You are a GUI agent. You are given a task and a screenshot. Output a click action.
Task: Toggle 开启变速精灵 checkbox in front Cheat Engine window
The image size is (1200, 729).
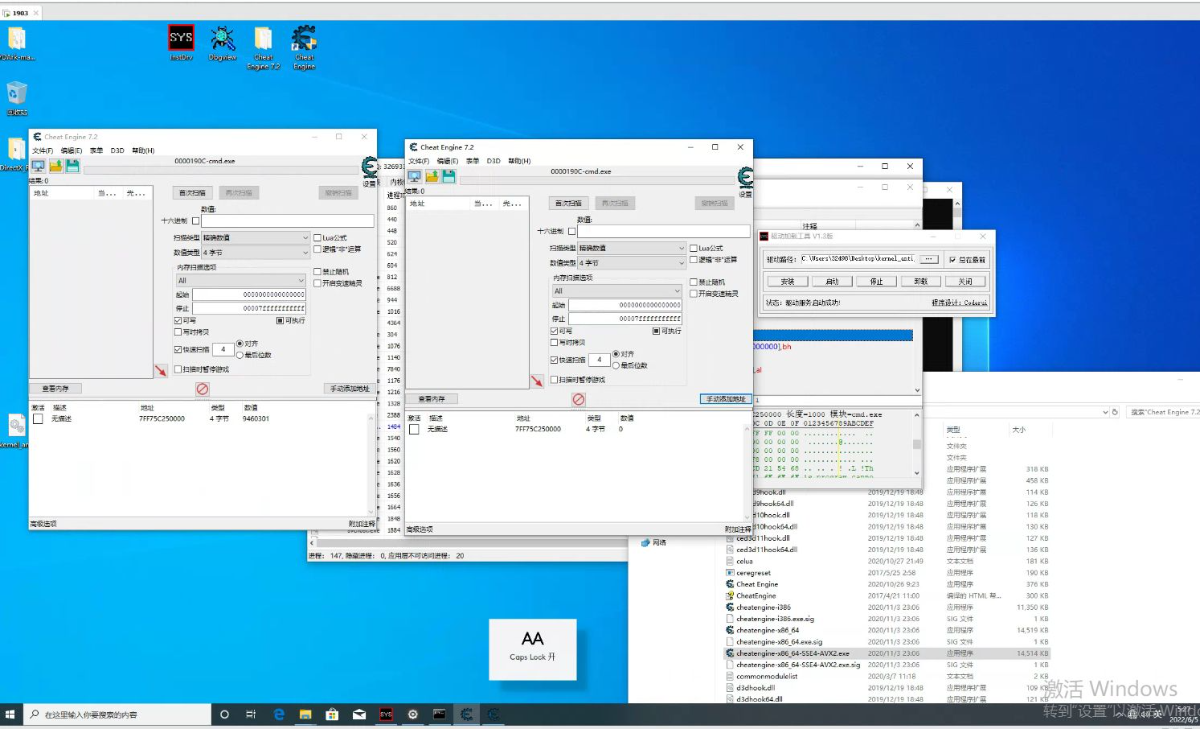[x=694, y=293]
